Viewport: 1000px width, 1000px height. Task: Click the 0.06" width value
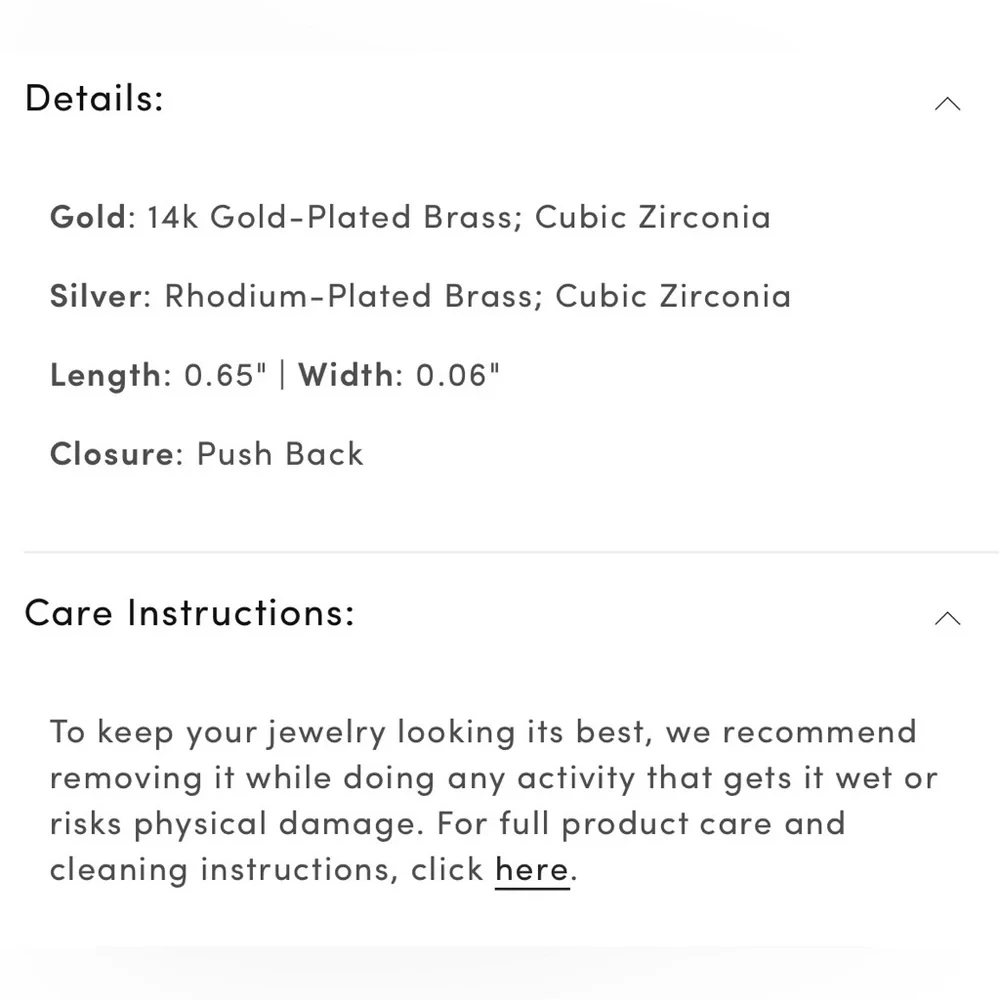[x=457, y=375]
